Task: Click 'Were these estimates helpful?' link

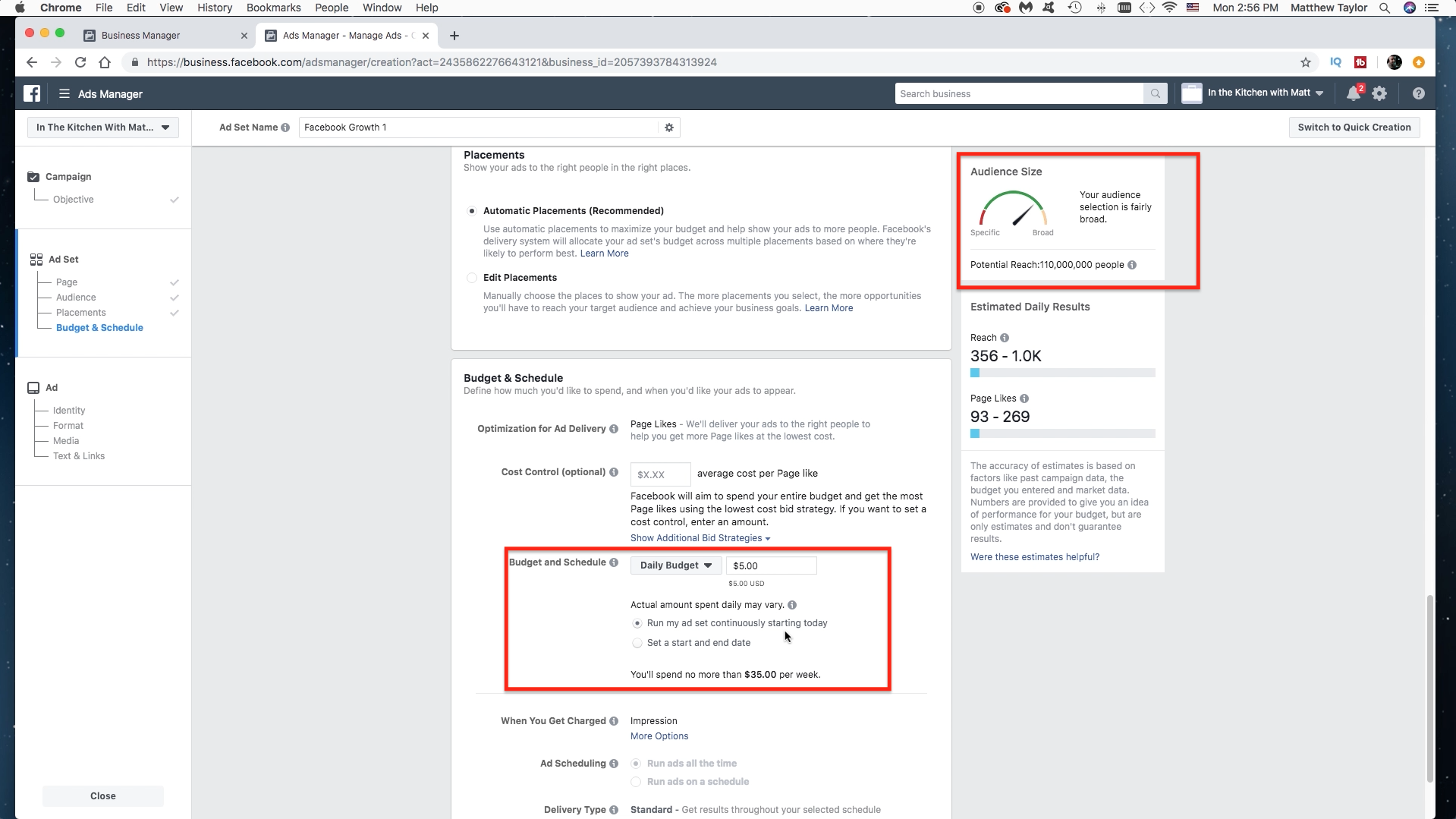Action: [1035, 557]
